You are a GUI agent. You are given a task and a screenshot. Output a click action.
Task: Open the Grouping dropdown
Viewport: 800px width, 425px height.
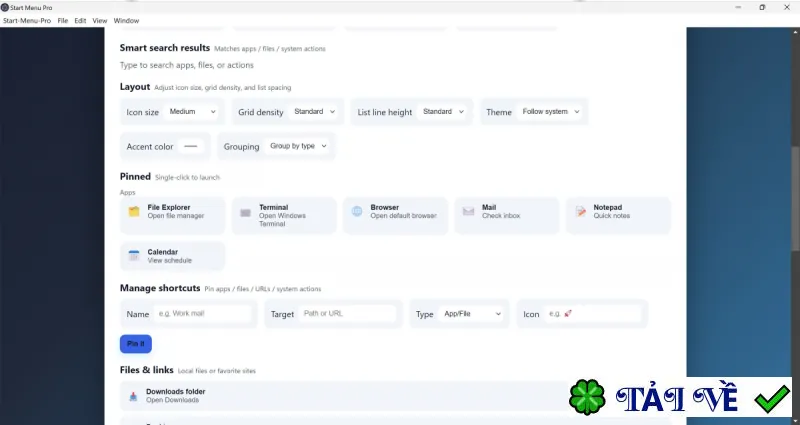click(297, 146)
